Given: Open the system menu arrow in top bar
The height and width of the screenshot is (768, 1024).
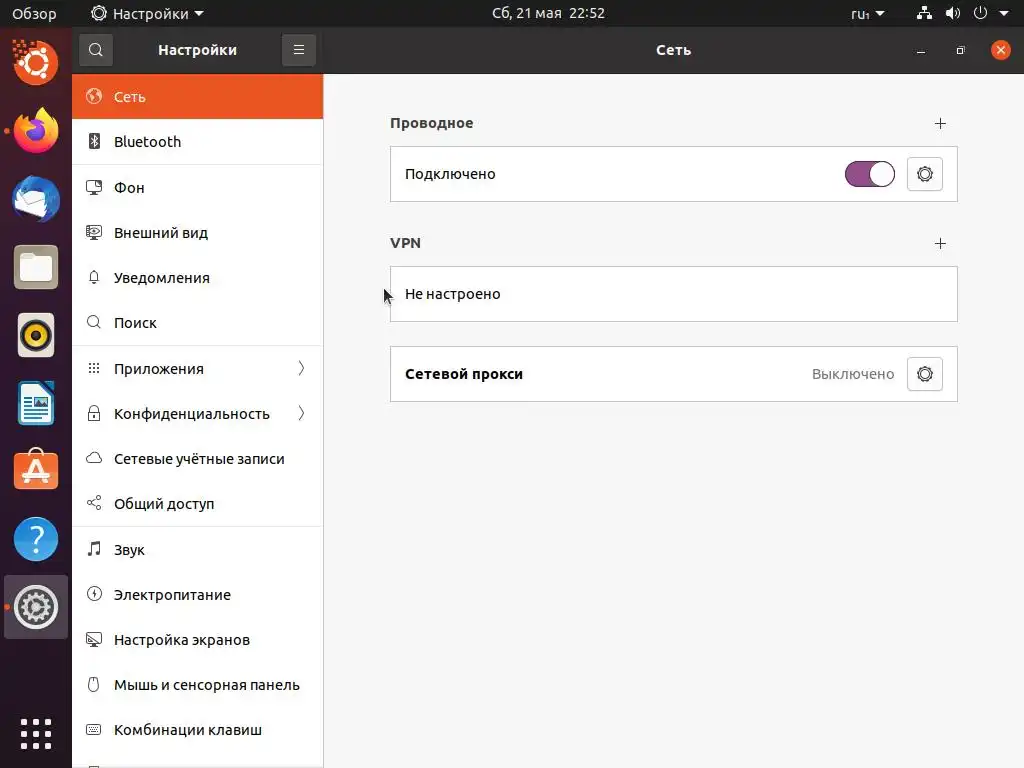Looking at the screenshot, I should (1004, 13).
